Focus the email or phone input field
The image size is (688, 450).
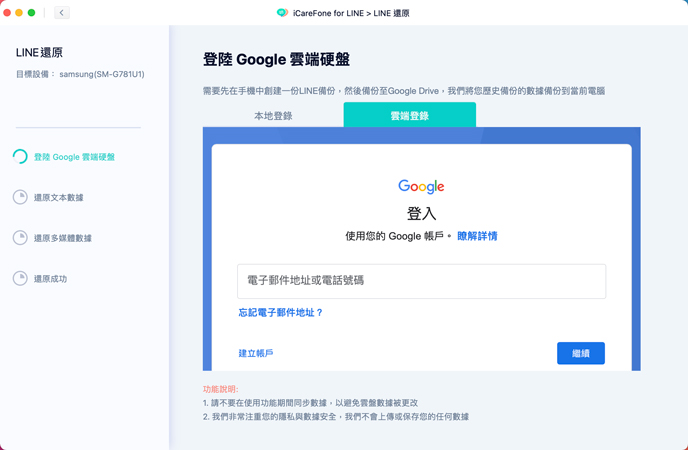421,281
